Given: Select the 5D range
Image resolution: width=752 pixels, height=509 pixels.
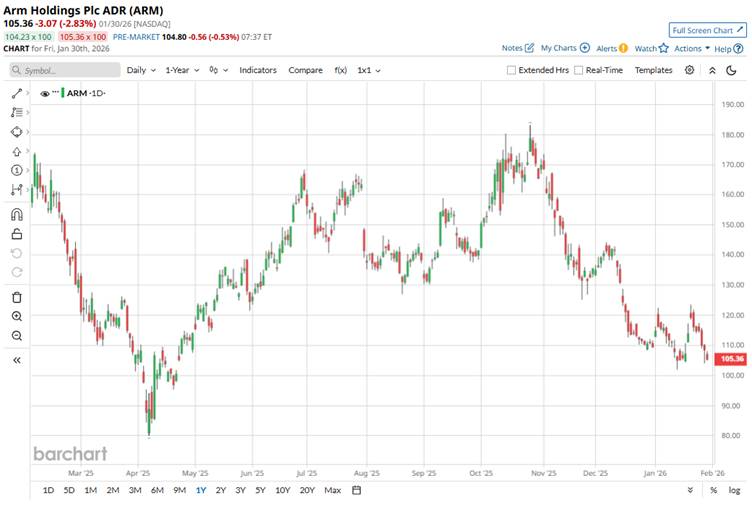Looking at the screenshot, I should [69, 490].
